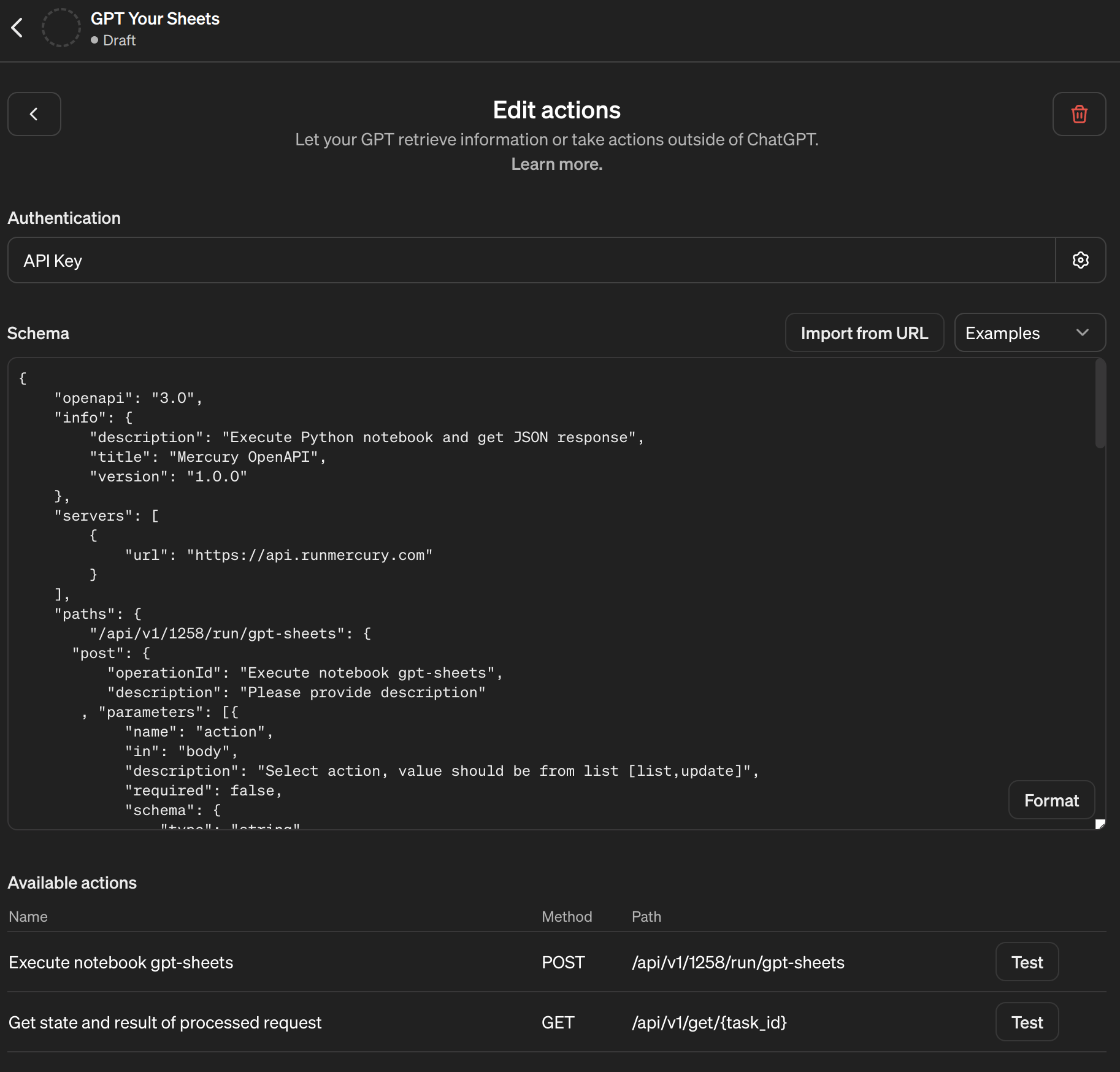Image resolution: width=1120 pixels, height=1072 pixels.
Task: Open API Key settings with the gear icon
Action: click(1080, 260)
